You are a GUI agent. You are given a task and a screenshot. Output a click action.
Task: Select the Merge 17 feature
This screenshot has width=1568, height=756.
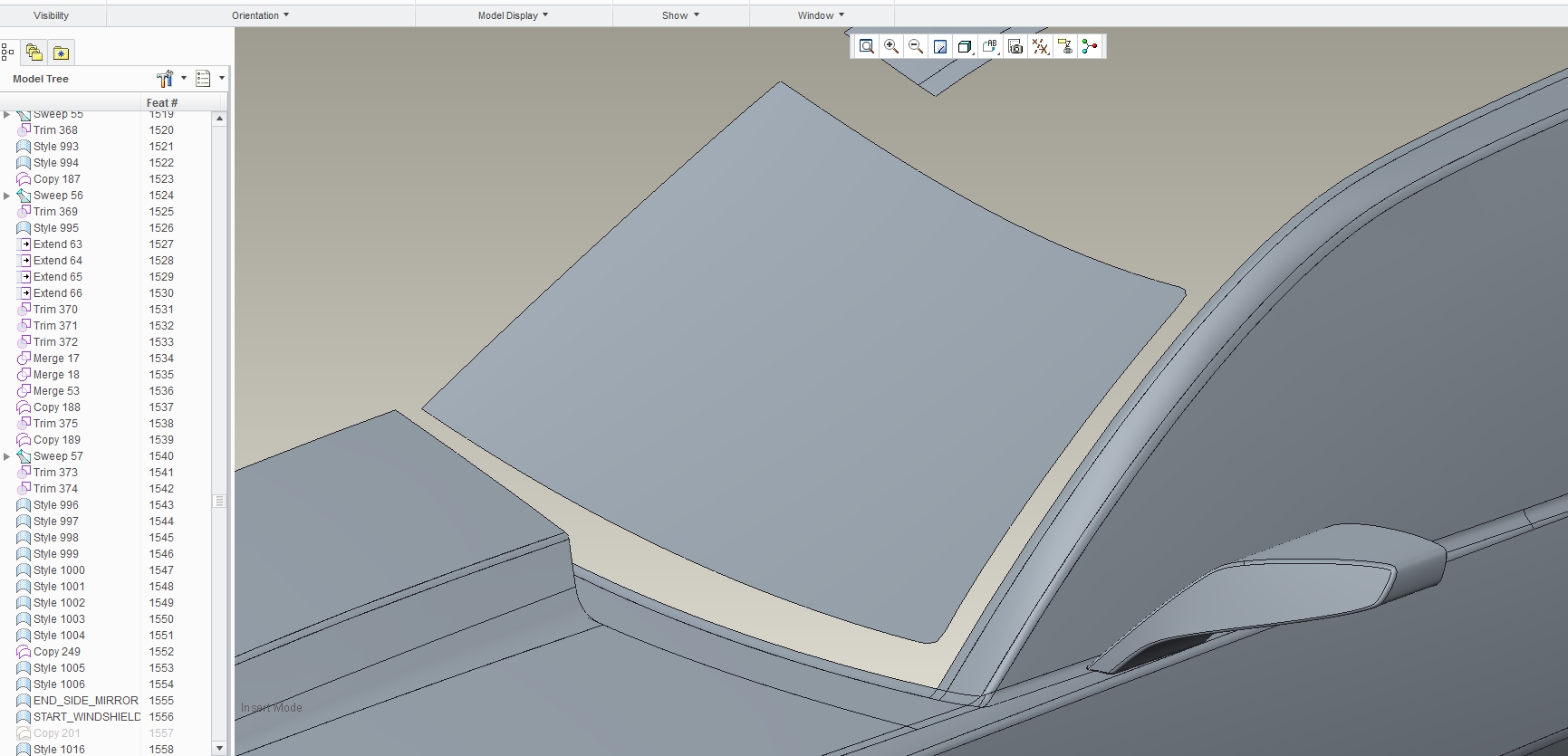click(56, 359)
